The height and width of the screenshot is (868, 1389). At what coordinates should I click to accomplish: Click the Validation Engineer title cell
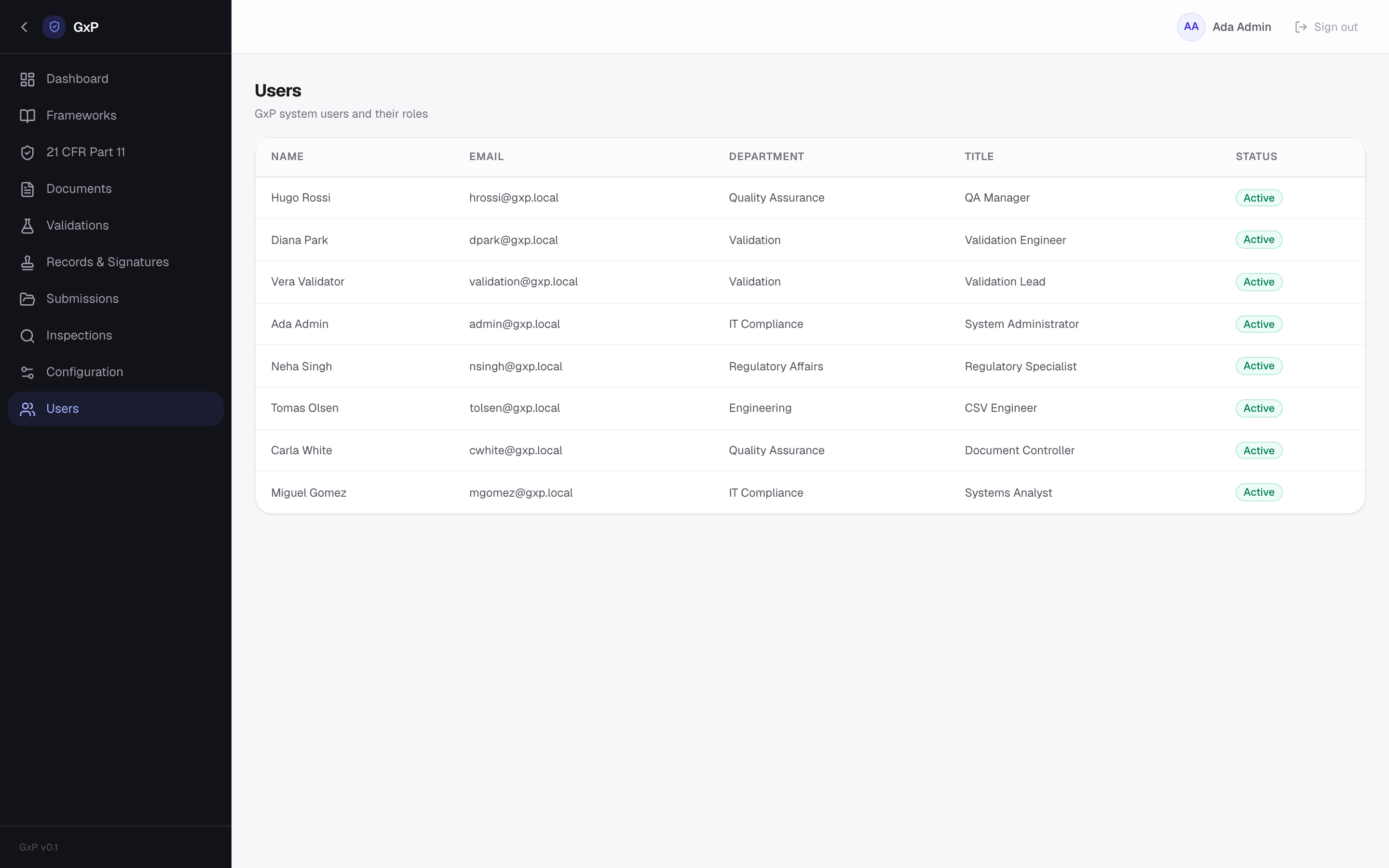pyautogui.click(x=1015, y=240)
